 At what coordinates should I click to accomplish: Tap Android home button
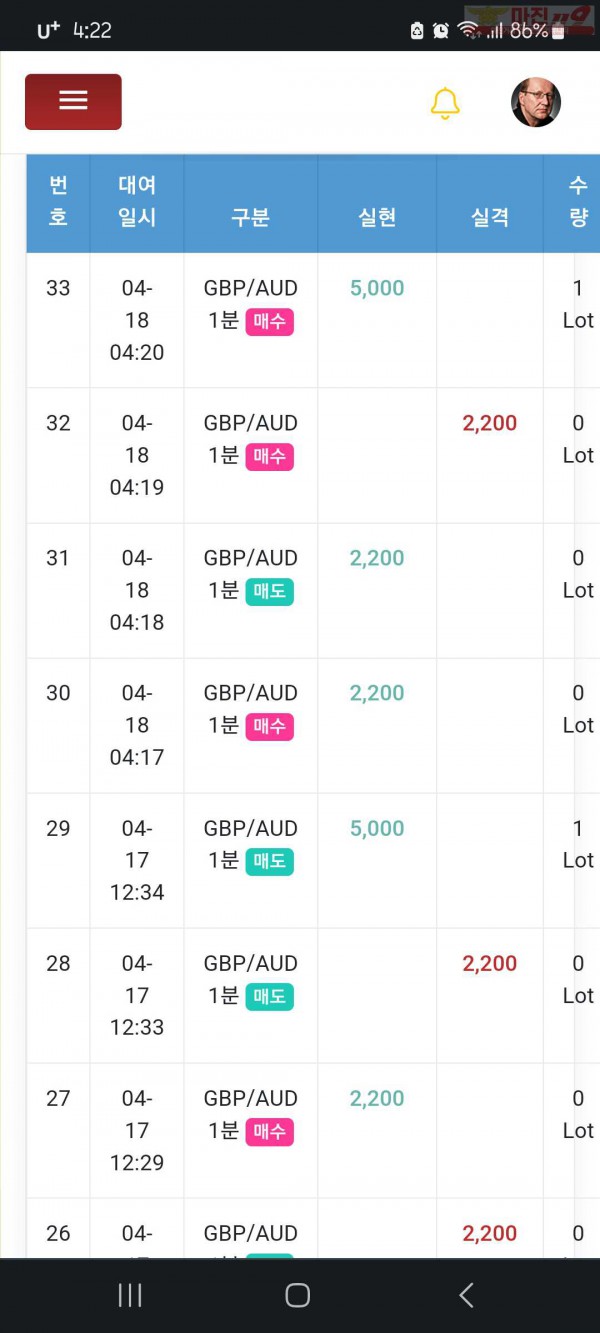(298, 1295)
